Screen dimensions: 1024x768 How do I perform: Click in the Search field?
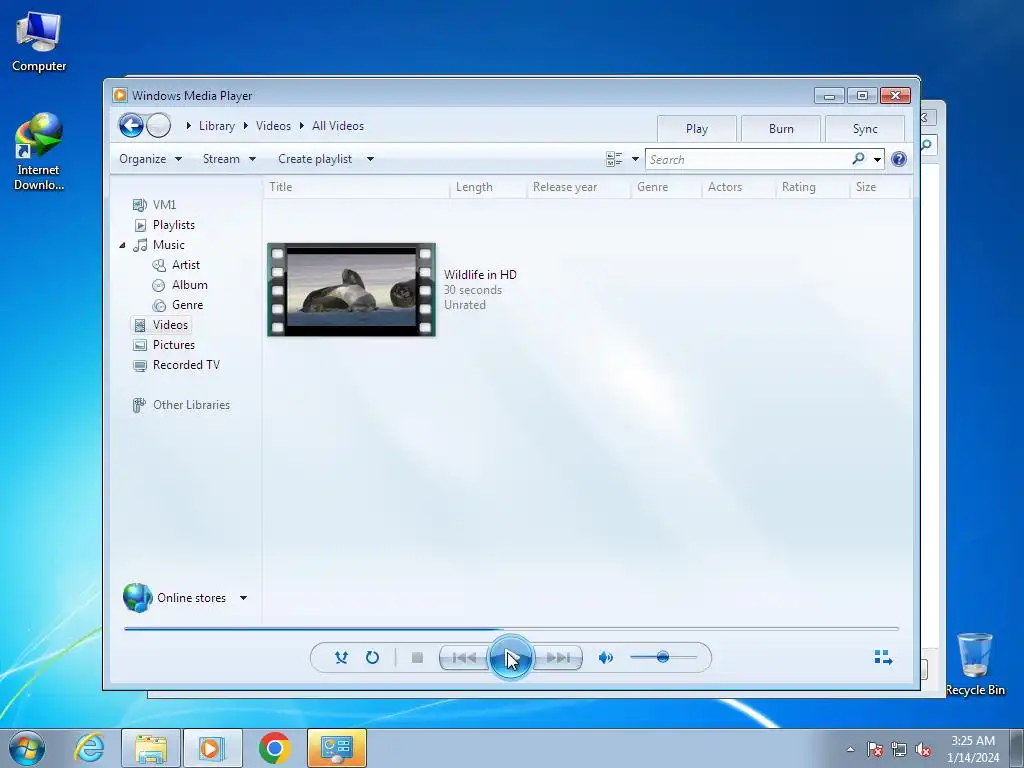tap(747, 159)
